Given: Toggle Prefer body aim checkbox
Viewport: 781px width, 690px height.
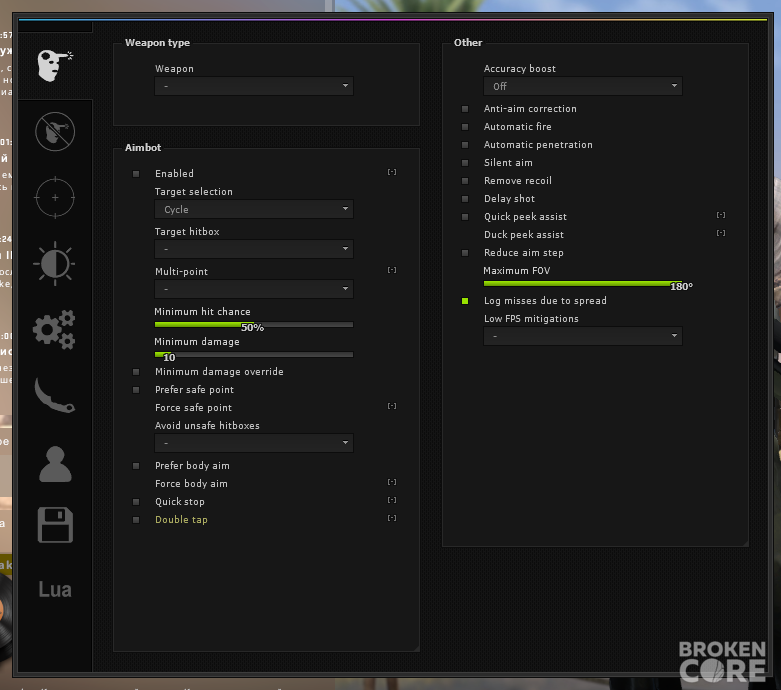Looking at the screenshot, I should 136,466.
